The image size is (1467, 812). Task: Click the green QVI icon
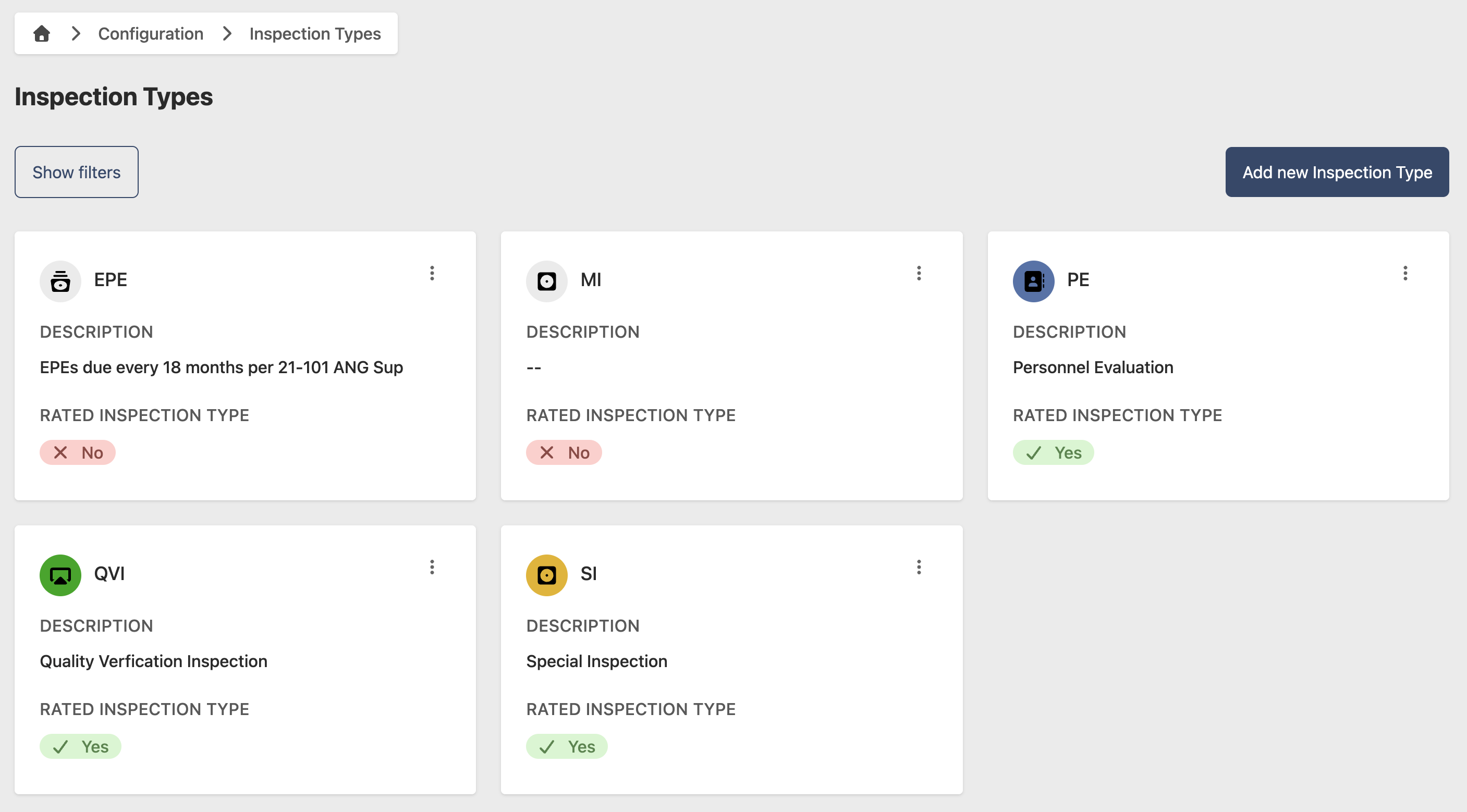(x=60, y=575)
